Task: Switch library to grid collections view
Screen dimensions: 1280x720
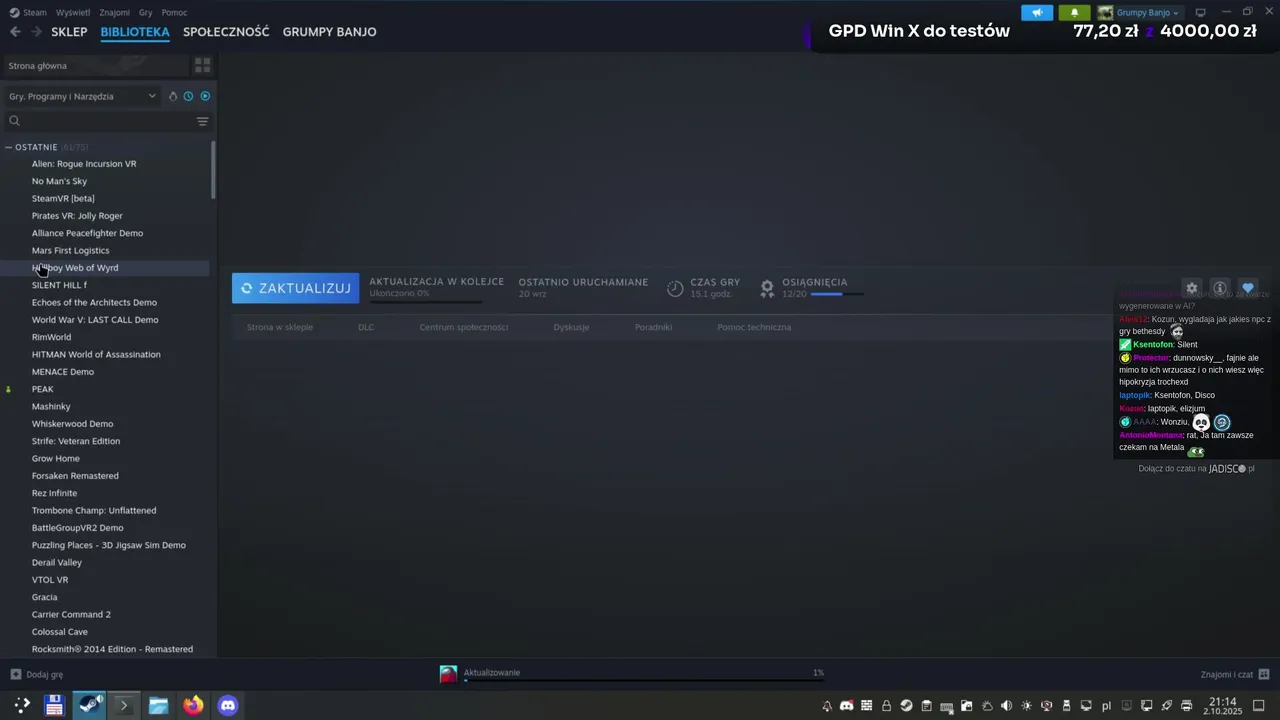Action: [x=202, y=65]
